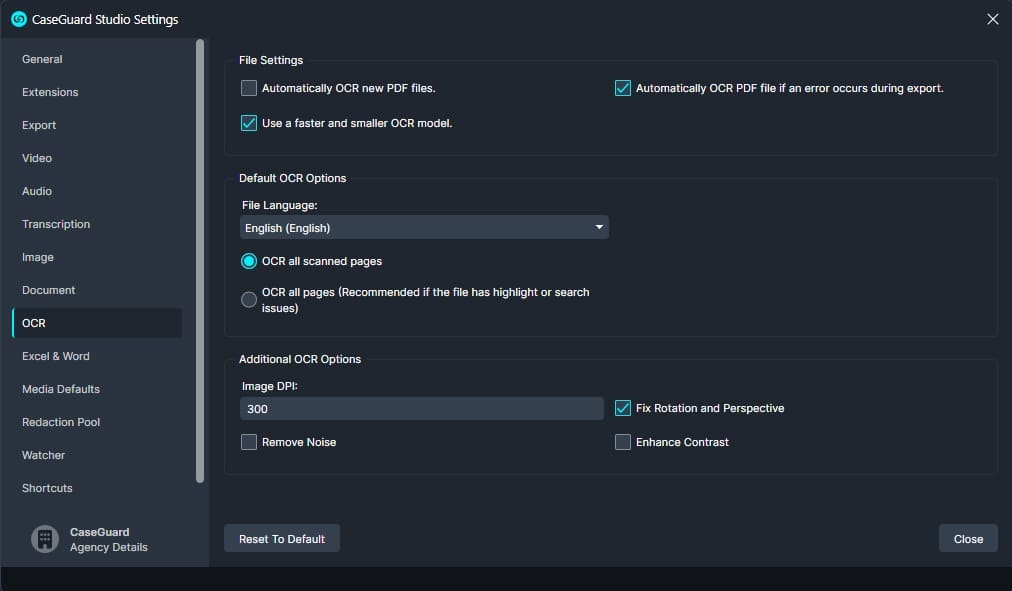The height and width of the screenshot is (591, 1012).
Task: Uncheck faster and smaller OCR model option
Action: pos(249,124)
